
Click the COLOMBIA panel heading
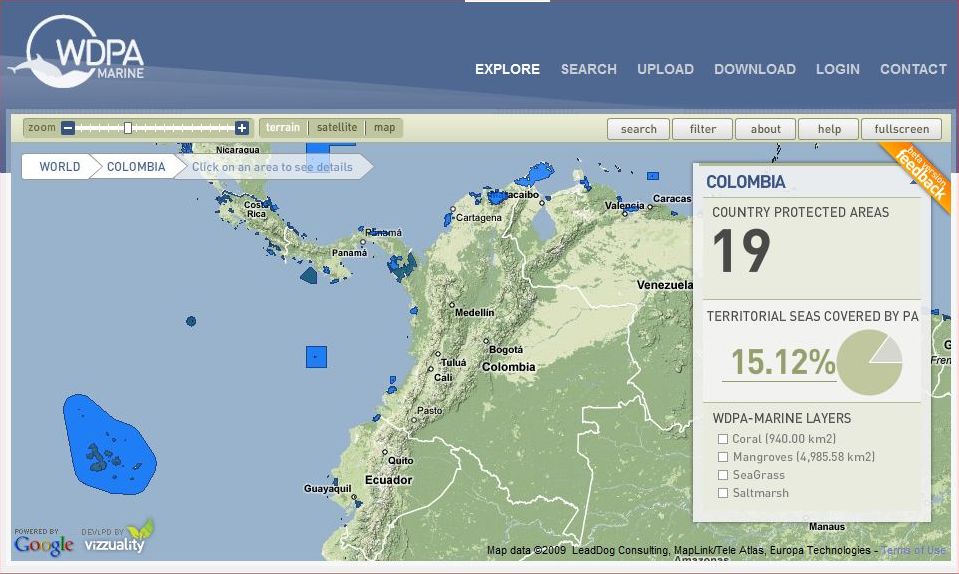pos(746,182)
